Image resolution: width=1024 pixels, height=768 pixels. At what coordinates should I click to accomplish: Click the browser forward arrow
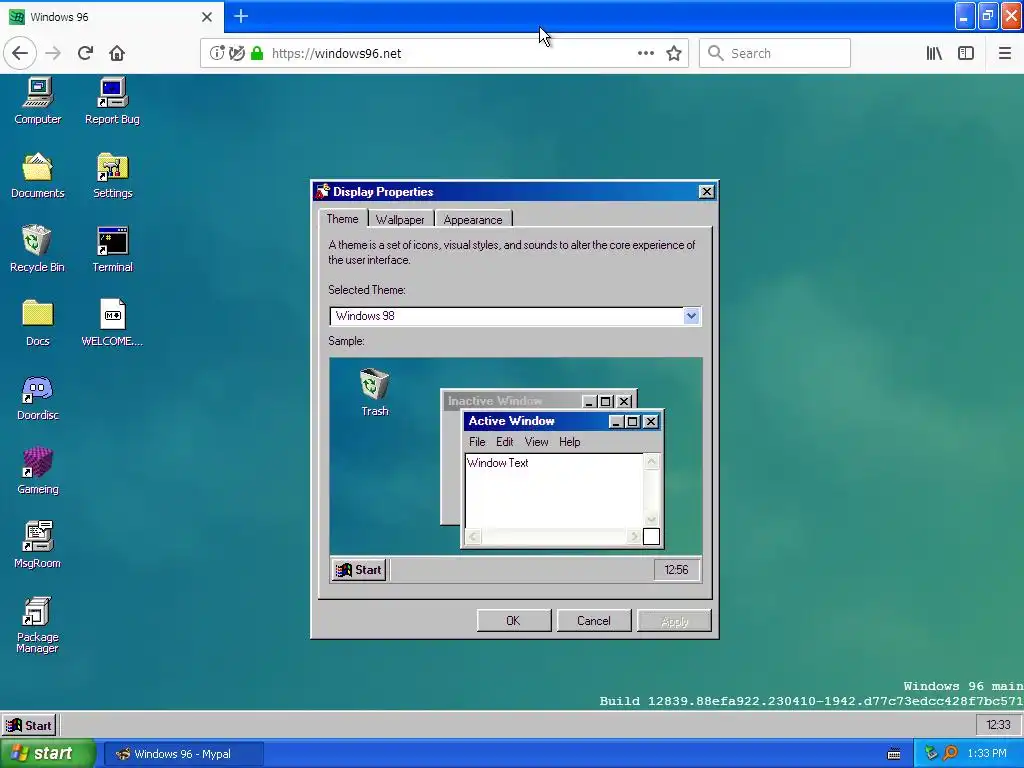[x=53, y=54]
